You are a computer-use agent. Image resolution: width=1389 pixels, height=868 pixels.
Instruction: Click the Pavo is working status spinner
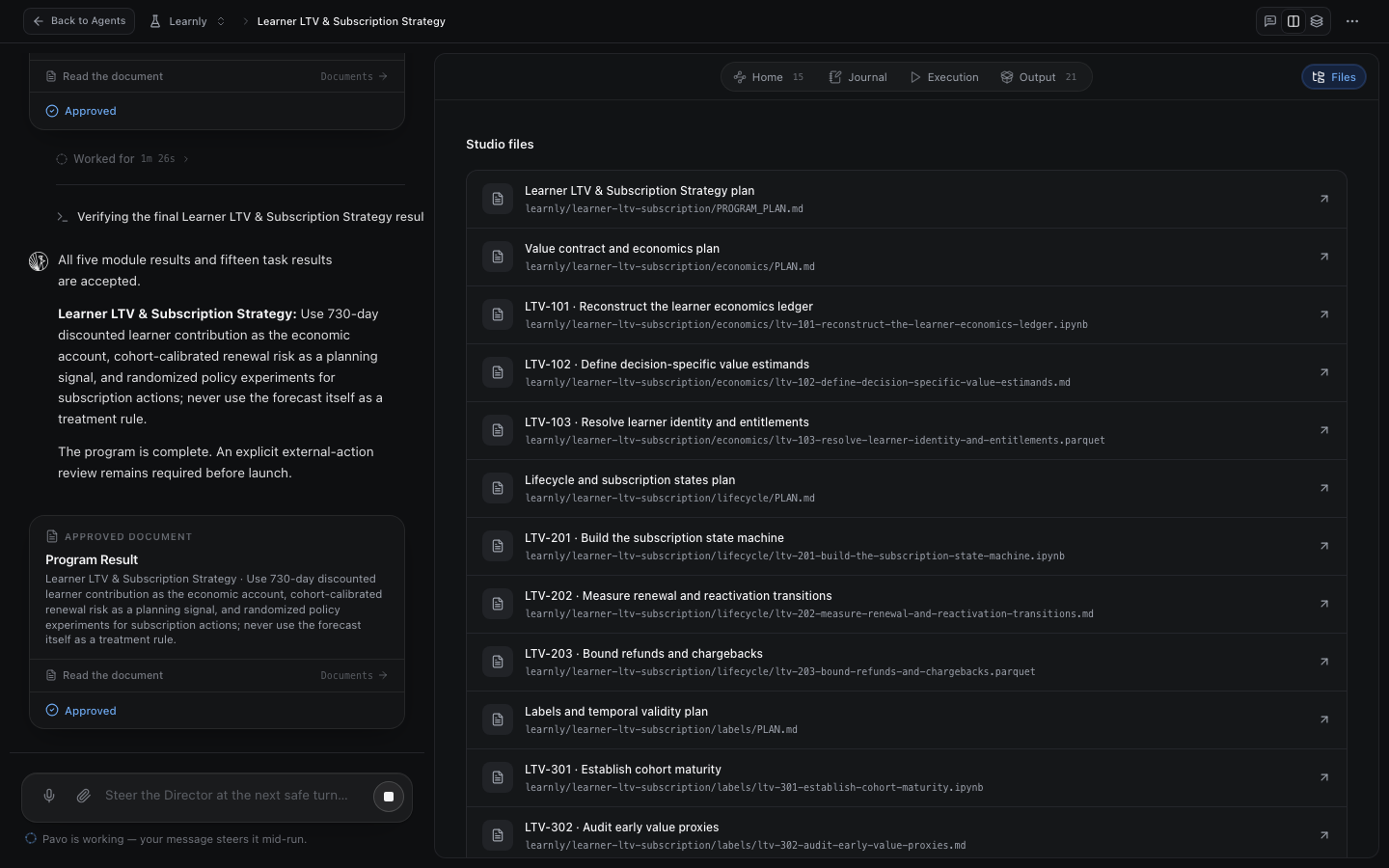pyautogui.click(x=31, y=839)
